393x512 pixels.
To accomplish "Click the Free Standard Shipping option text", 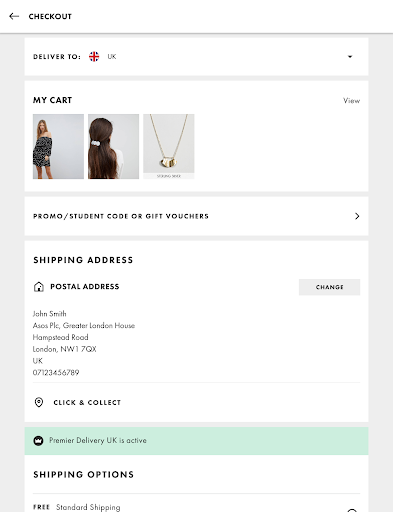I will (x=77, y=507).
